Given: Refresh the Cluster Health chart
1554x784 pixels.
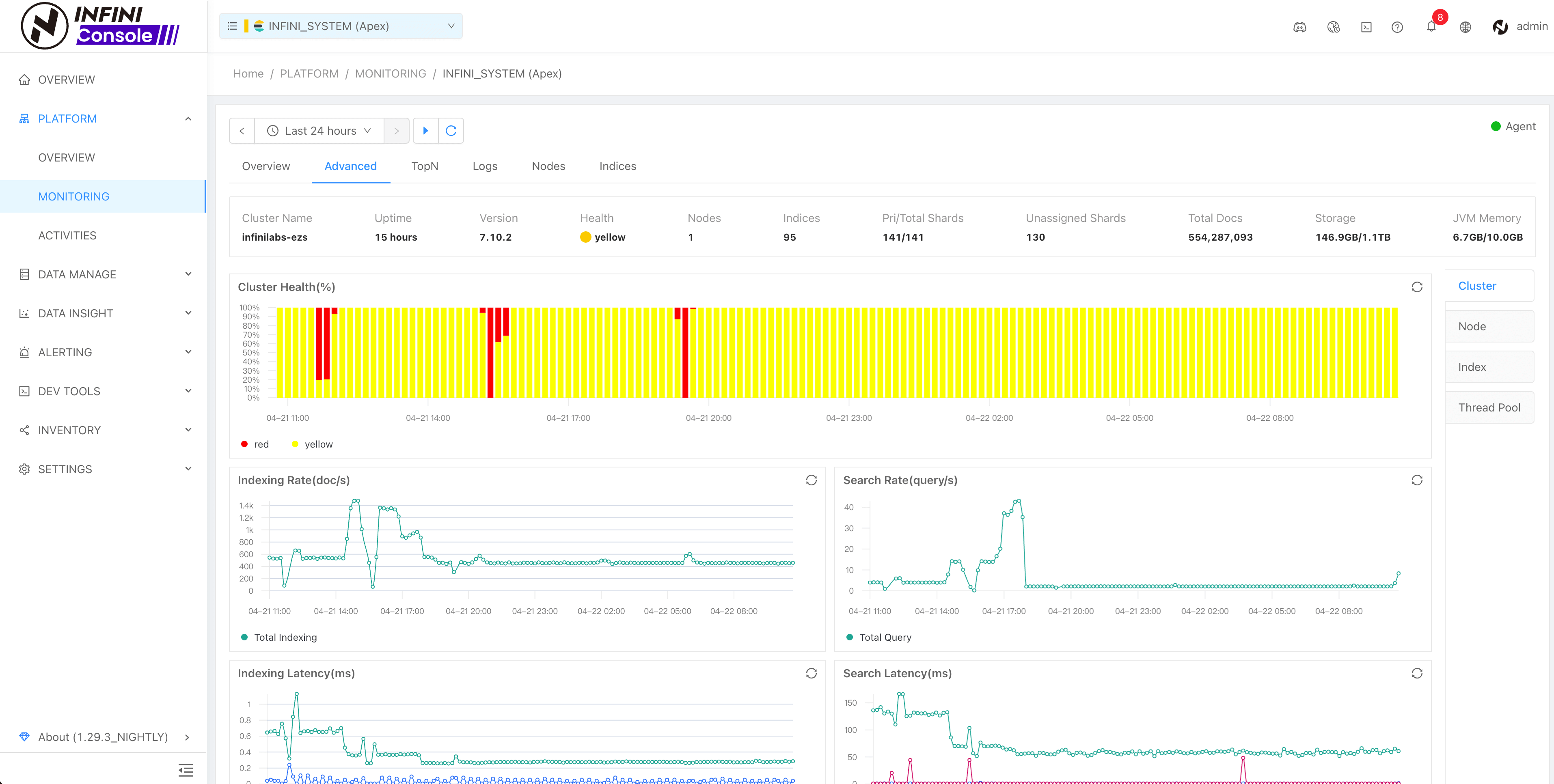Looking at the screenshot, I should (x=1417, y=287).
